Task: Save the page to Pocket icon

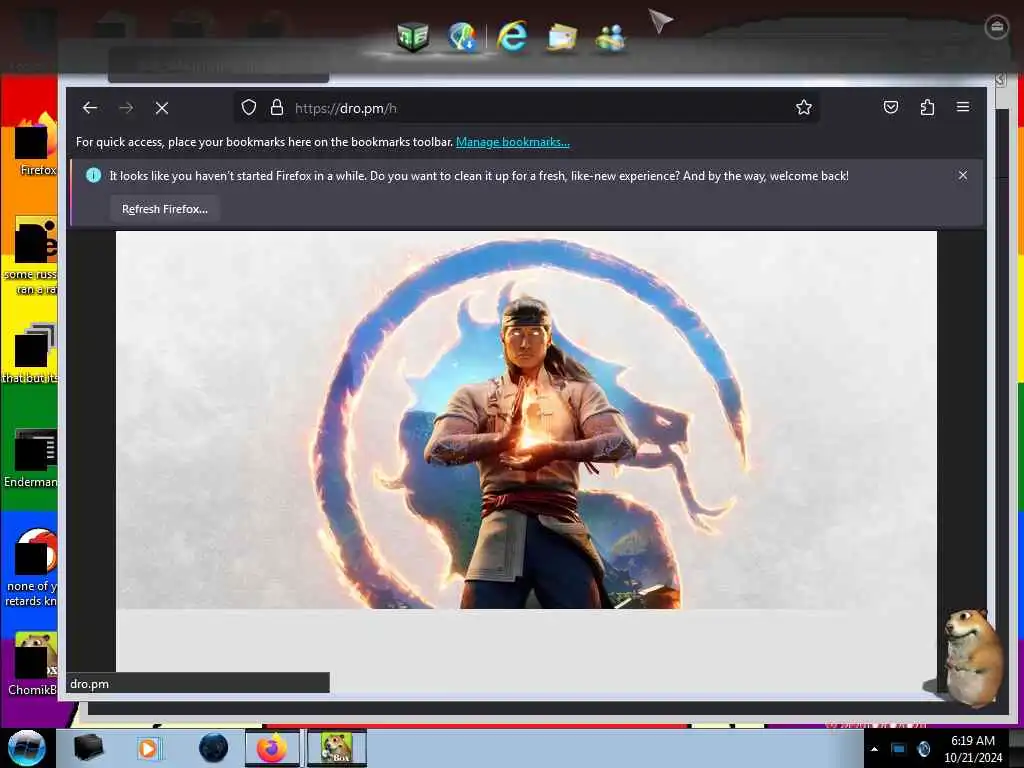Action: (x=891, y=107)
